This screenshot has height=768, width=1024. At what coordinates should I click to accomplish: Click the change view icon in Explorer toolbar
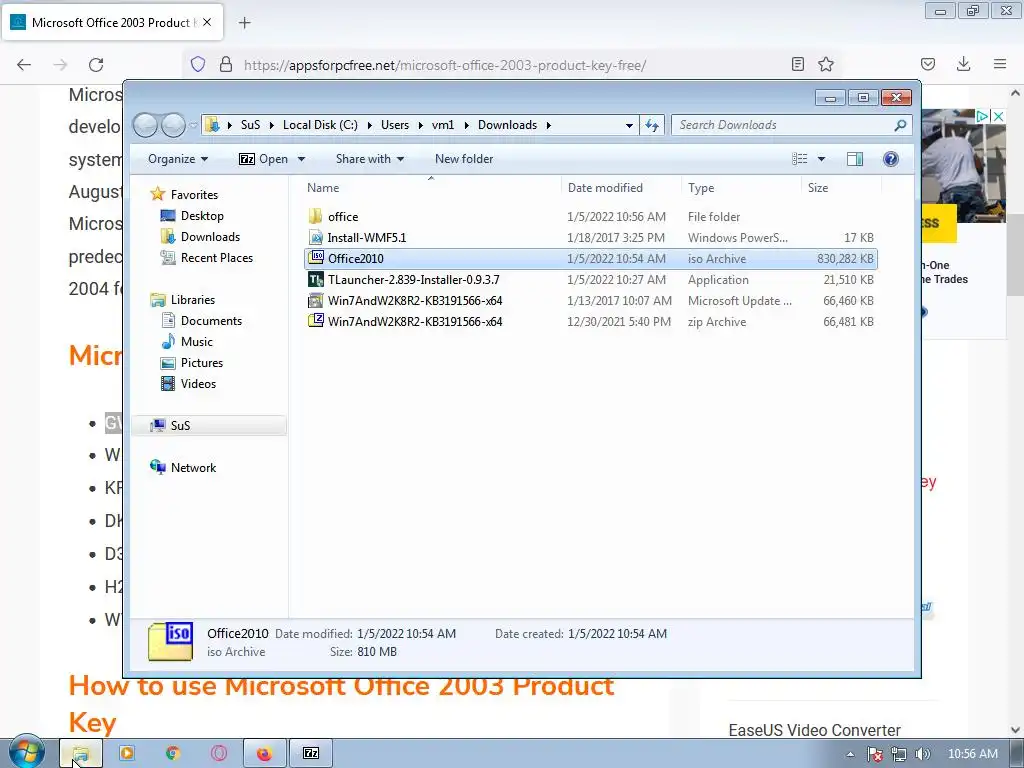tap(800, 159)
